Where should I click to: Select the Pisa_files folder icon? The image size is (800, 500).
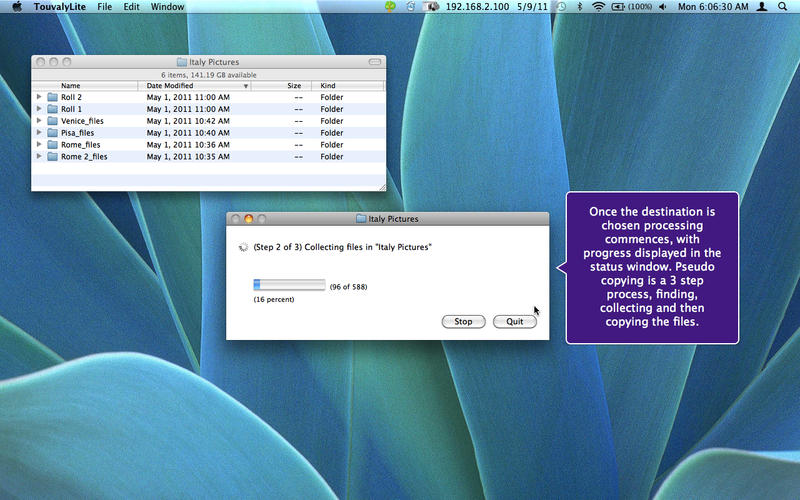coord(53,133)
